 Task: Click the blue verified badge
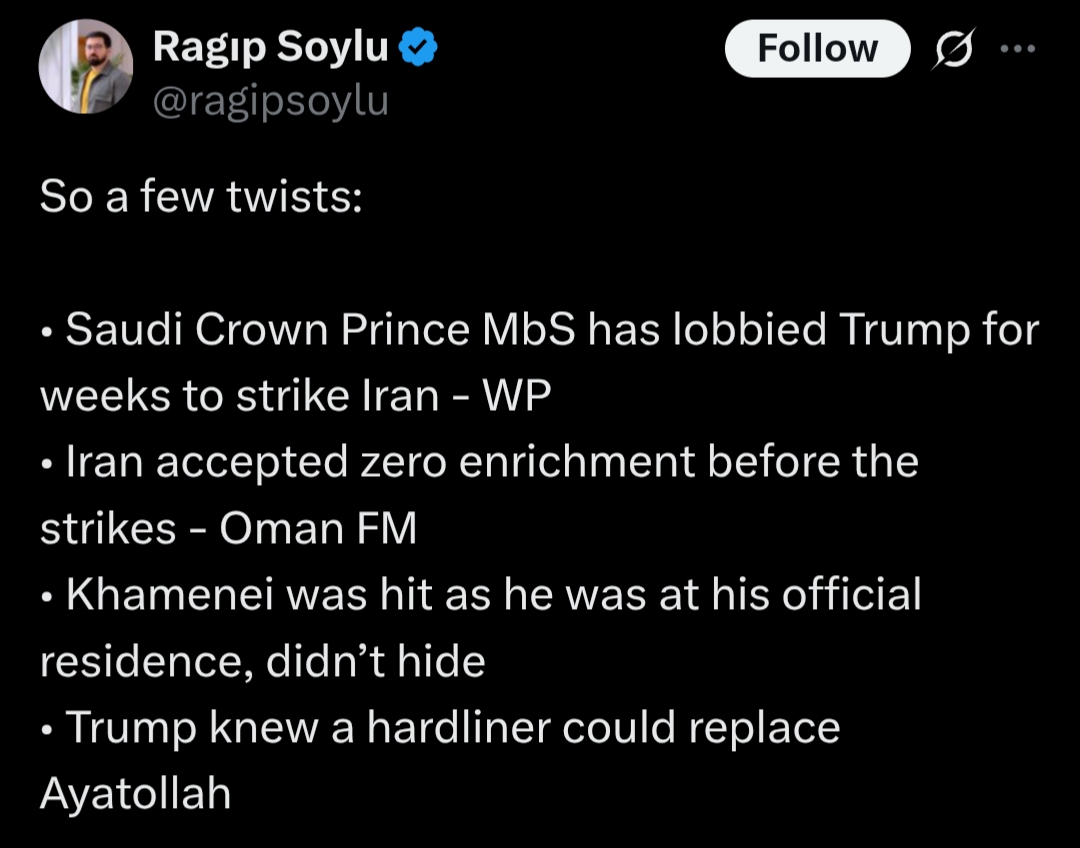click(x=417, y=46)
